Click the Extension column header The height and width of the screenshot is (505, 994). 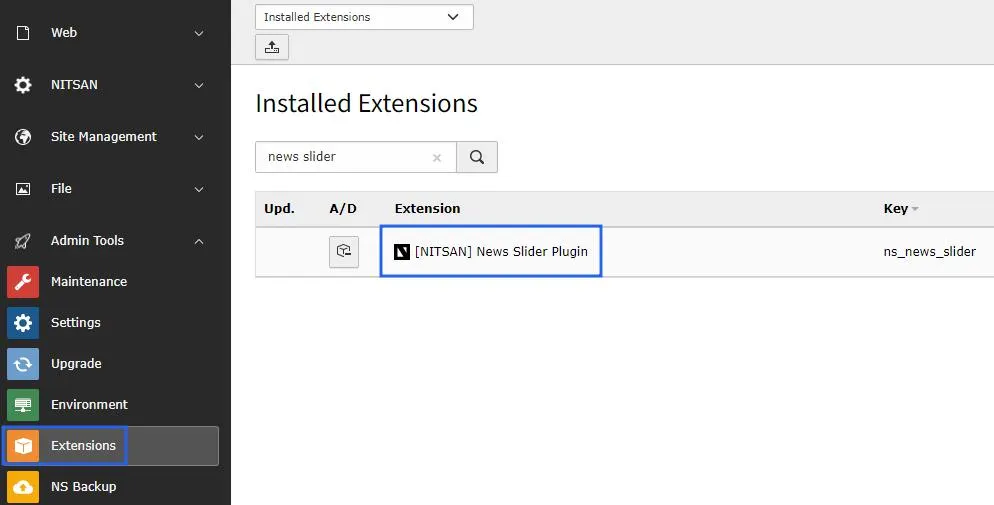point(427,208)
